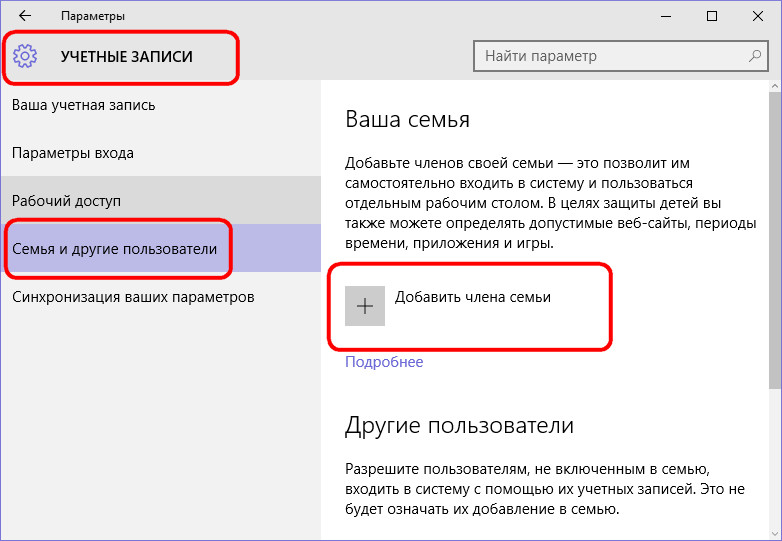Open 'Ваша учетная запись' section
This screenshot has width=782, height=541.
coord(161,105)
